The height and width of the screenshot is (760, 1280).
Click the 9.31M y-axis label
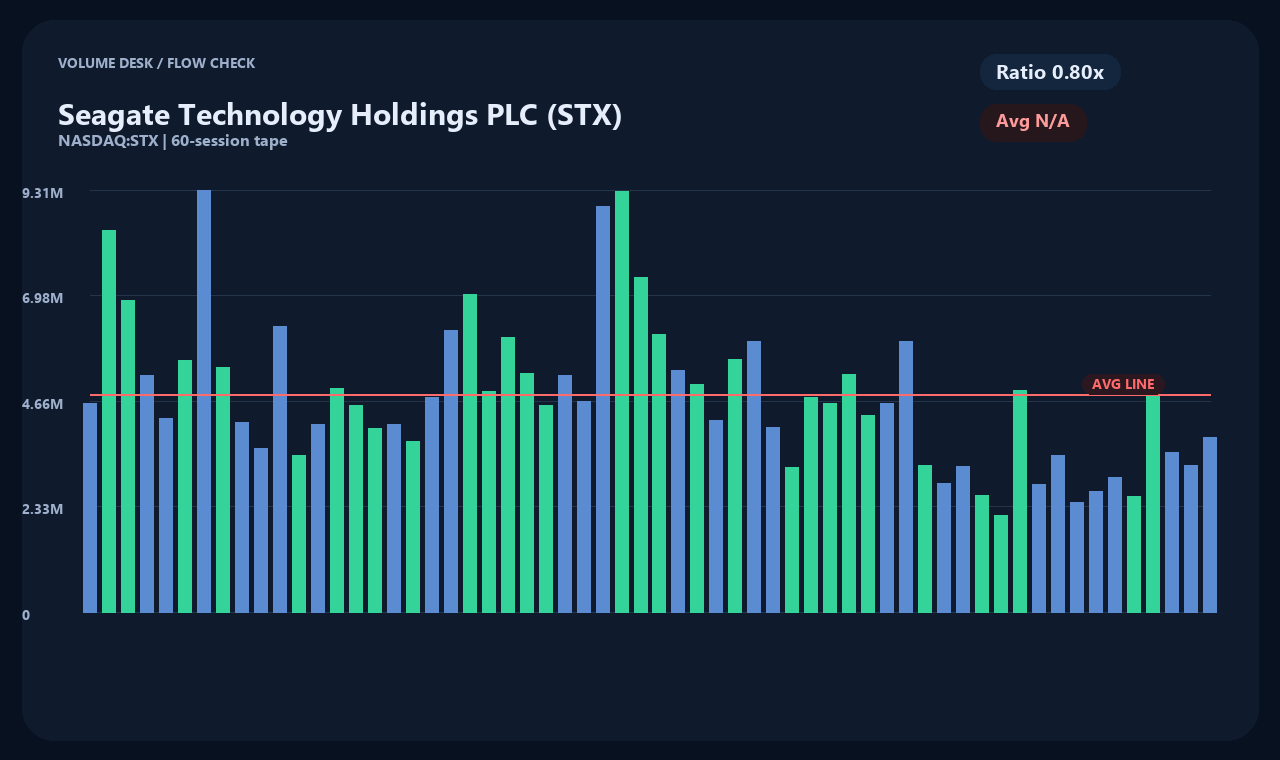(43, 192)
